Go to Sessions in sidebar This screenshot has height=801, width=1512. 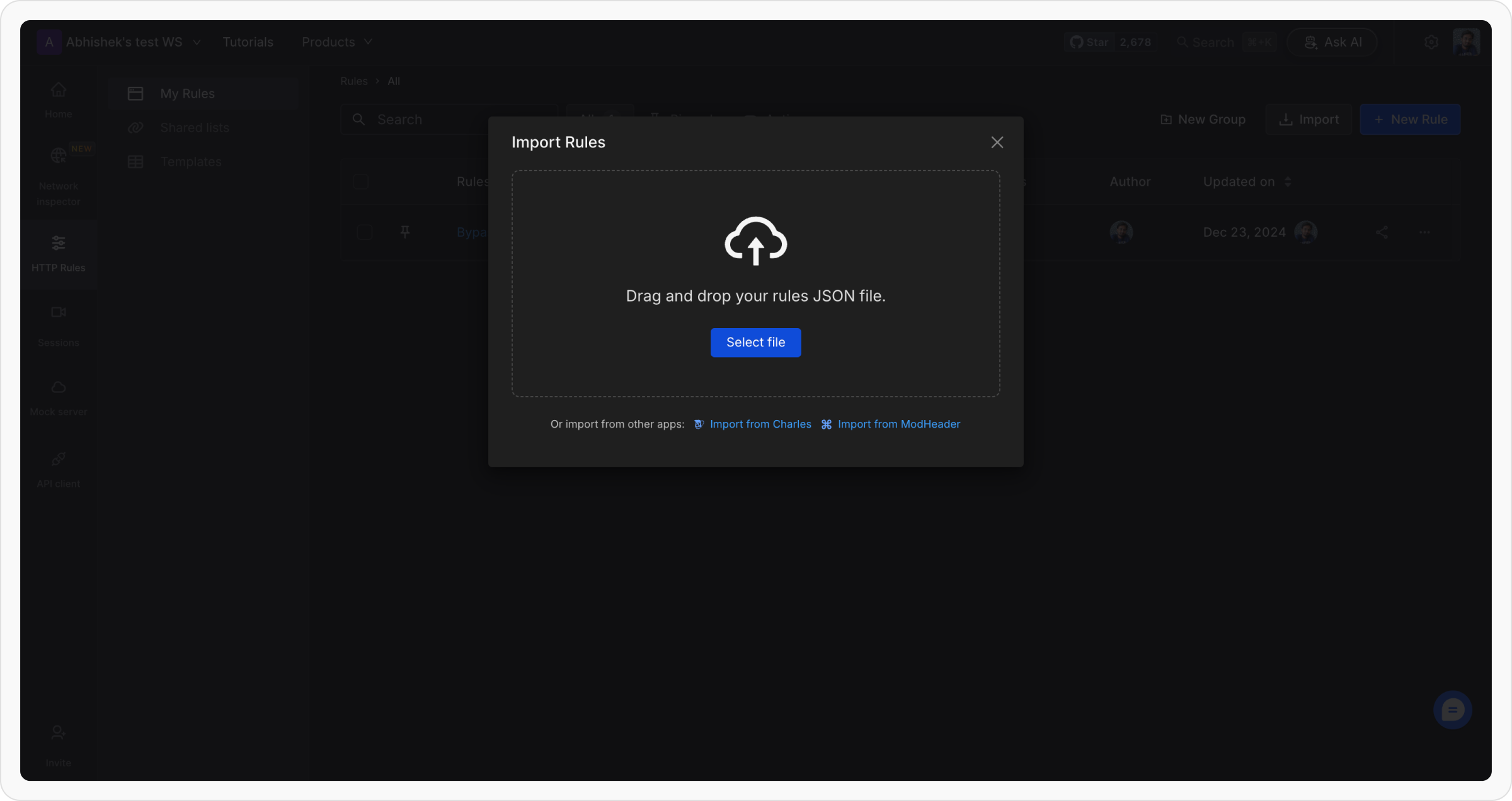click(58, 326)
